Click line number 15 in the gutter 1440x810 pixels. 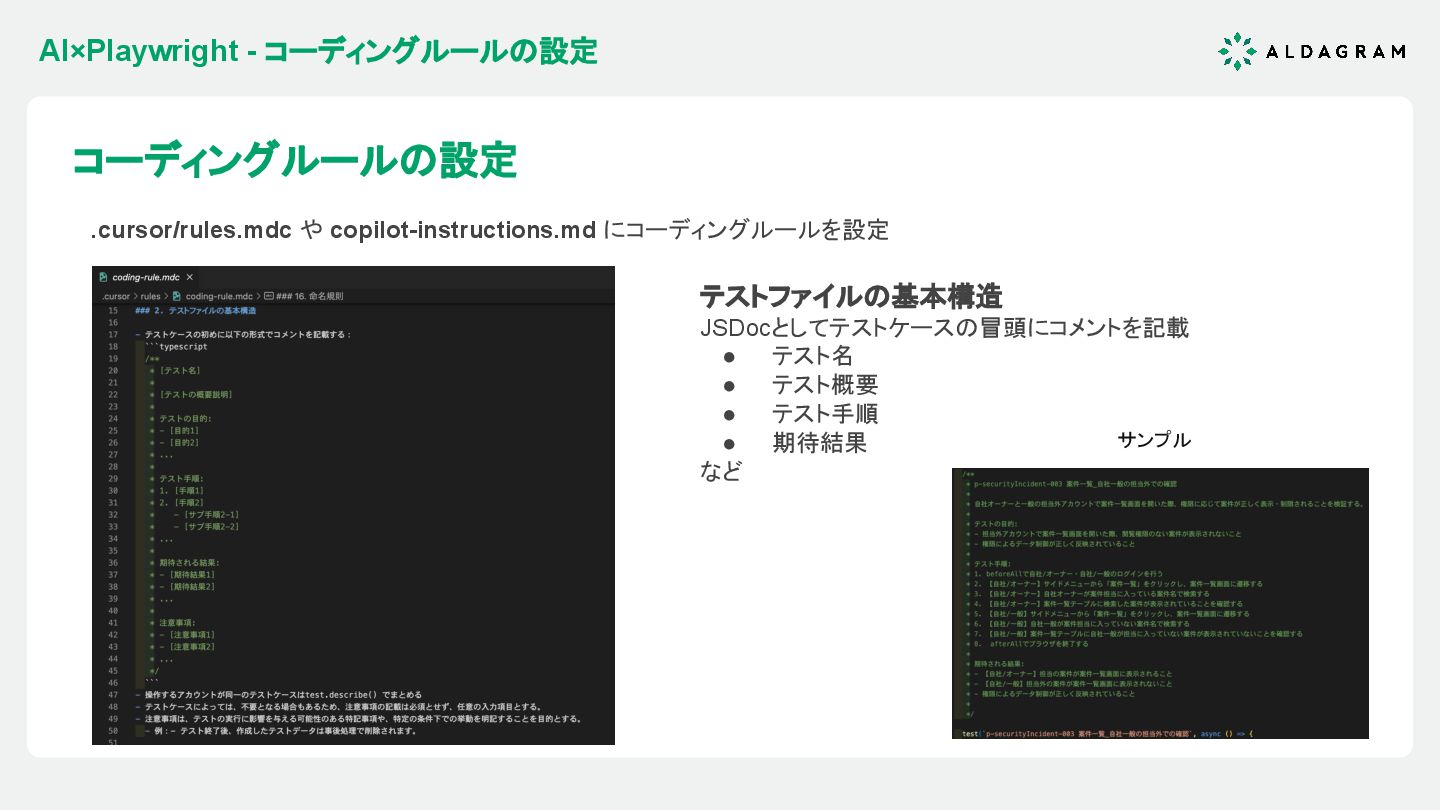tap(113, 311)
